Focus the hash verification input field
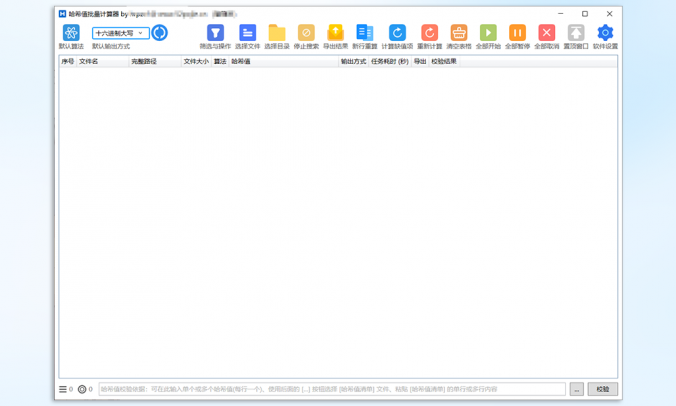676x406 pixels. point(332,389)
